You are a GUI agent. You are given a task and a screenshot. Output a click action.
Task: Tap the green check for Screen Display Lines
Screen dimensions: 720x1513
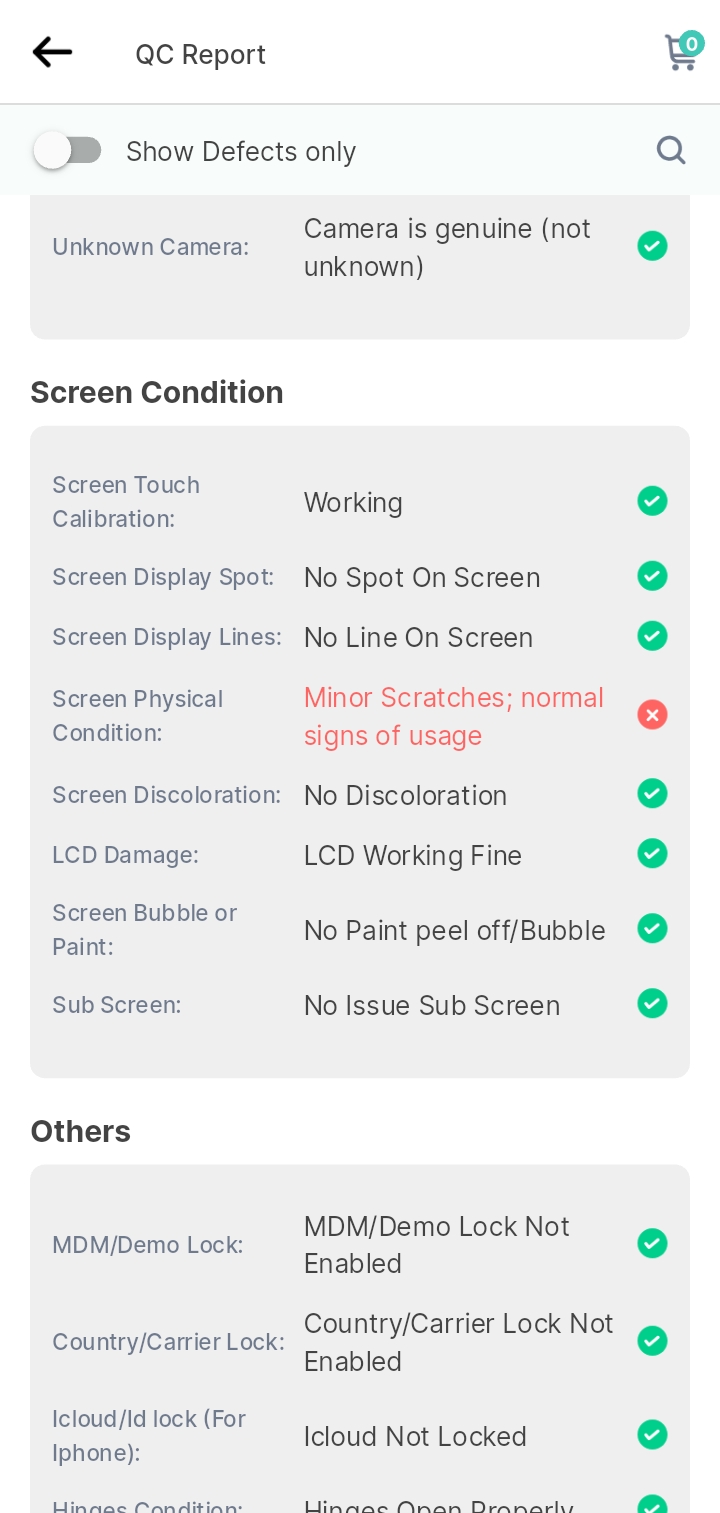click(652, 636)
